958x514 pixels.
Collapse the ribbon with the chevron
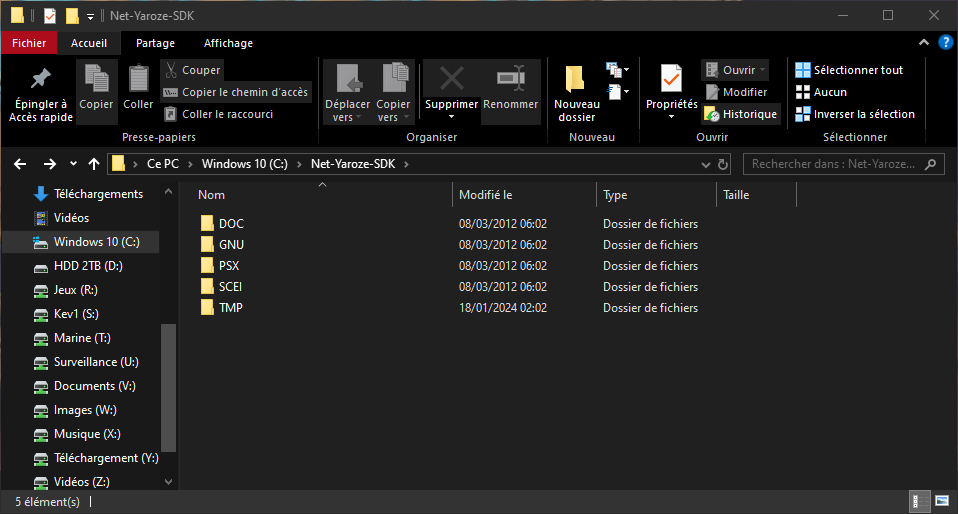[924, 42]
